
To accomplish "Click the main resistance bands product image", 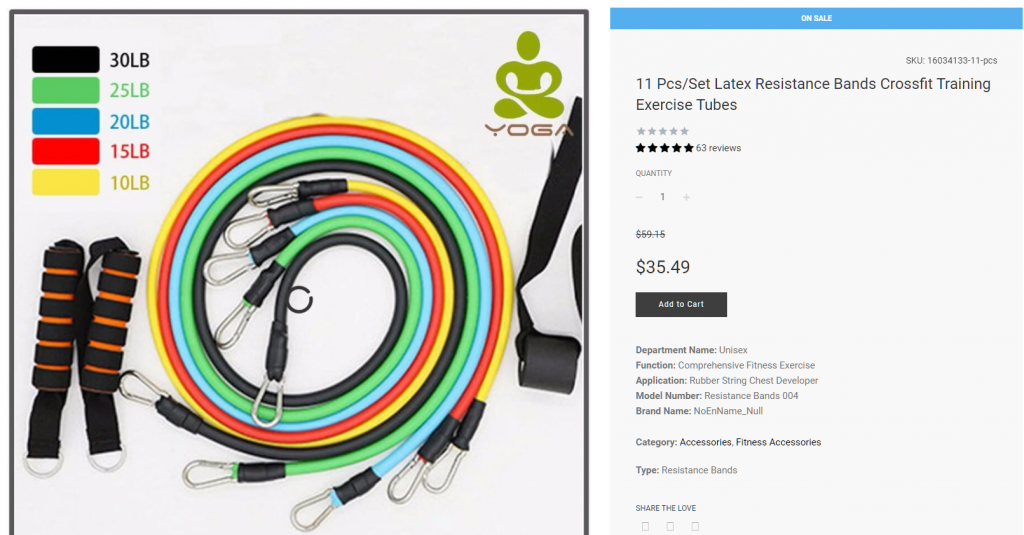I will coord(299,273).
